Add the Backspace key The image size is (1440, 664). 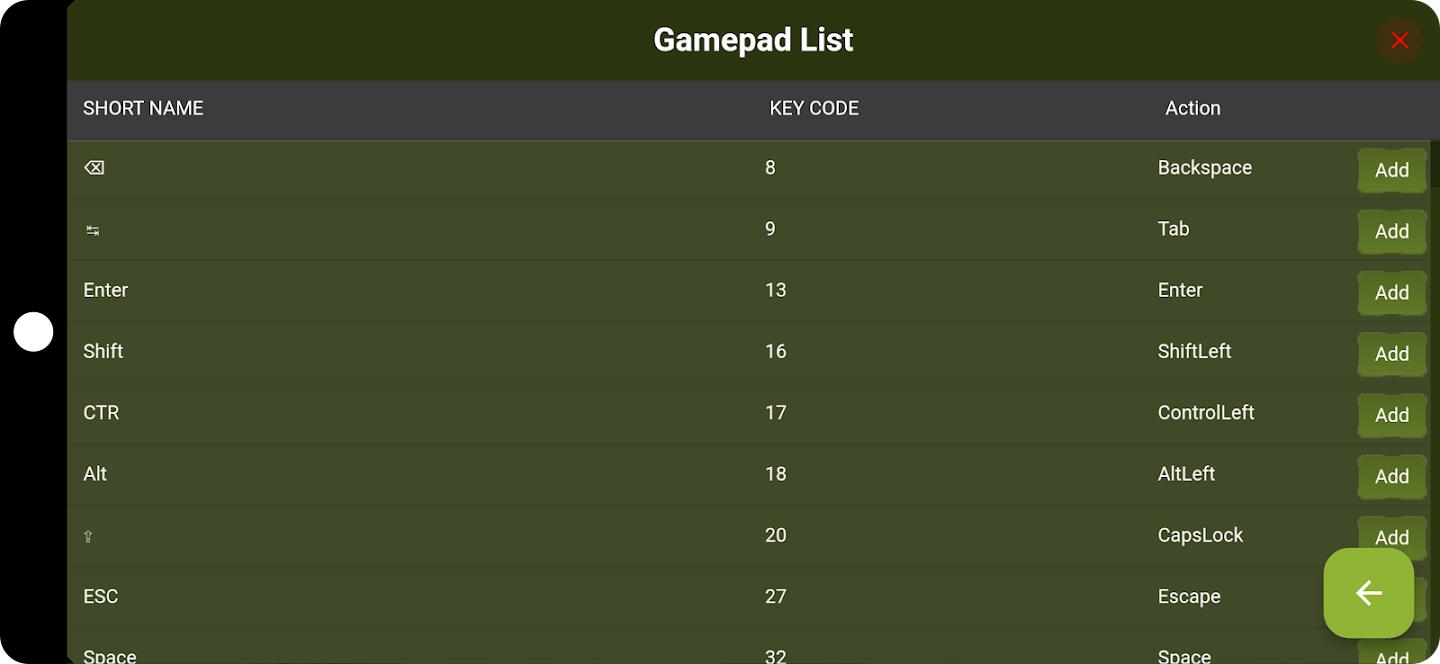[1391, 170]
